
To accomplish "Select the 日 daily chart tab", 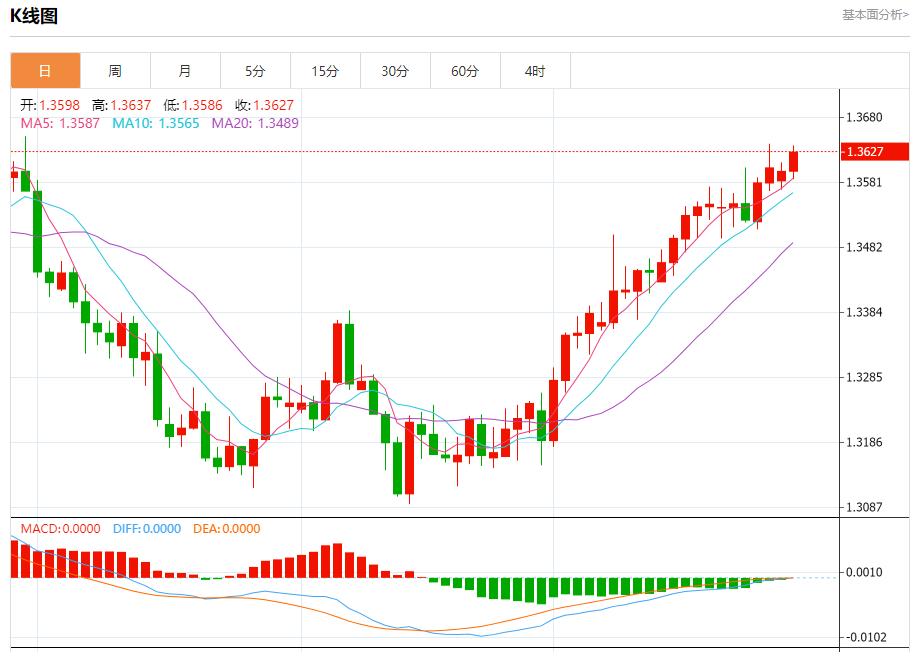I will (45, 71).
